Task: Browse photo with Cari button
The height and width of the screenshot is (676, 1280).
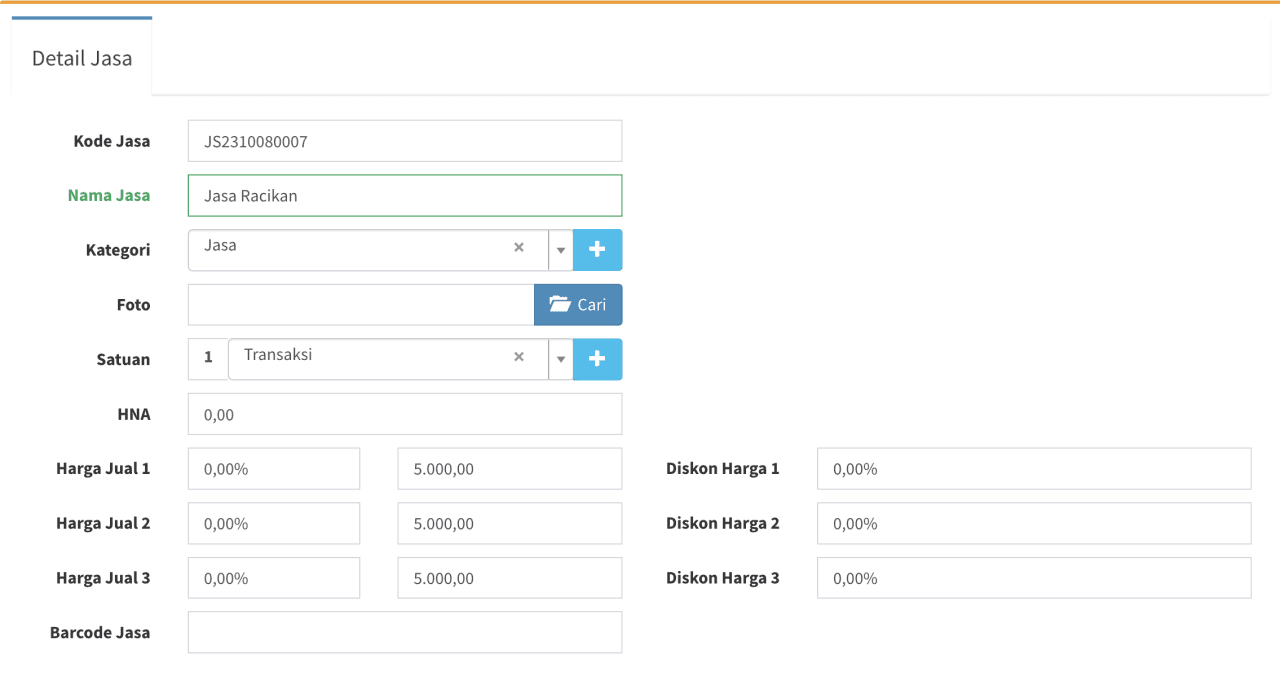Action: point(578,305)
